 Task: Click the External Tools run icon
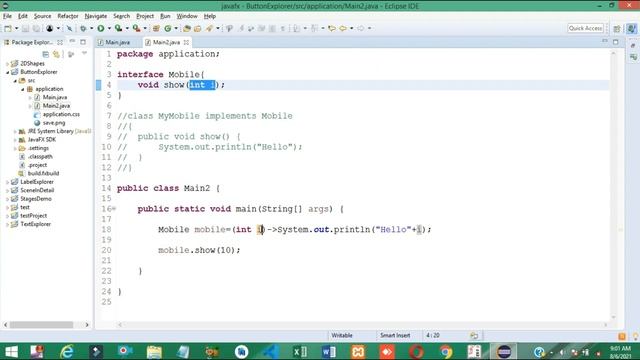coord(136,28)
